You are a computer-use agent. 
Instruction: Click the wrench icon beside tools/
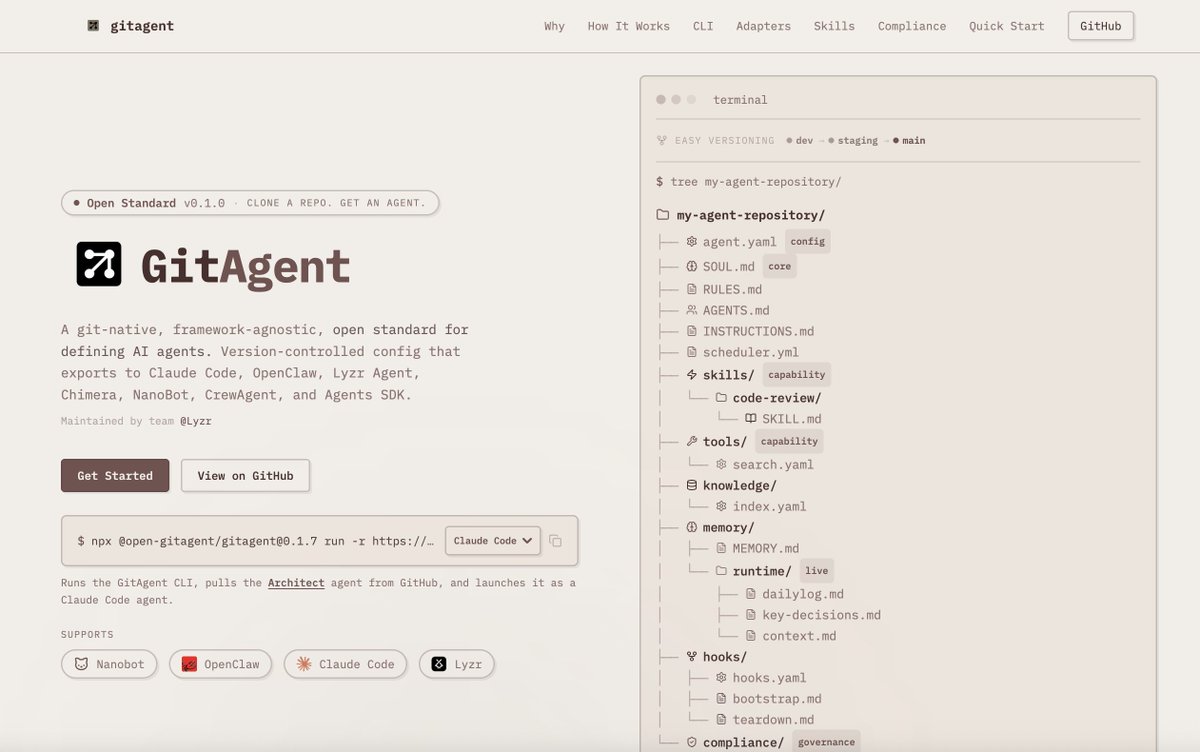tap(692, 442)
